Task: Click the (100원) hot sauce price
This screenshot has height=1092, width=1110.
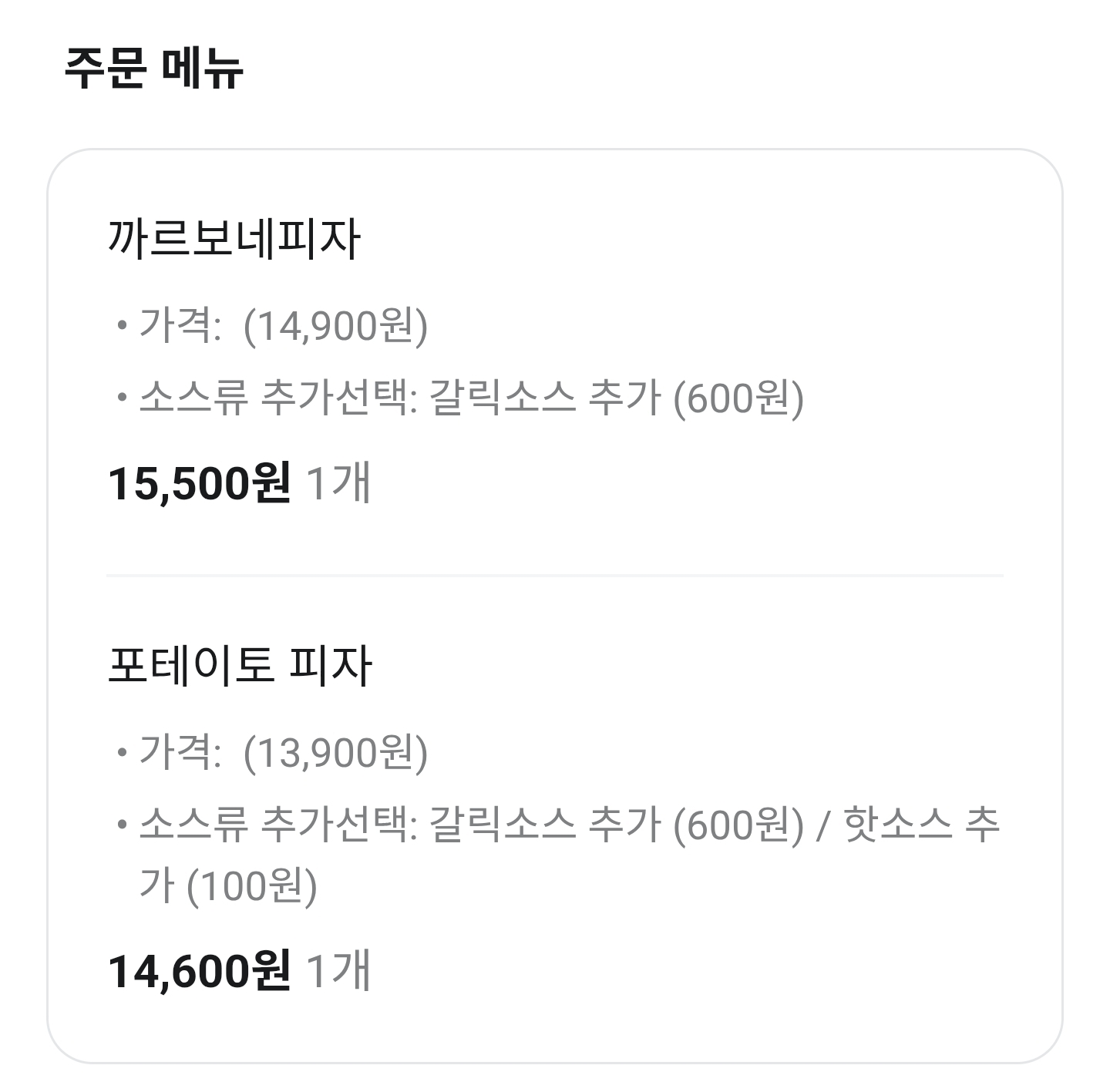Action: tap(251, 885)
